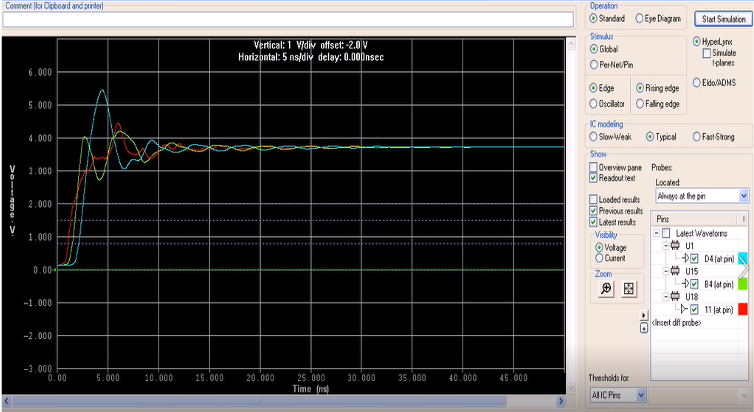
Task: Click the U1 component chip icon
Action: pyautogui.click(x=675, y=246)
